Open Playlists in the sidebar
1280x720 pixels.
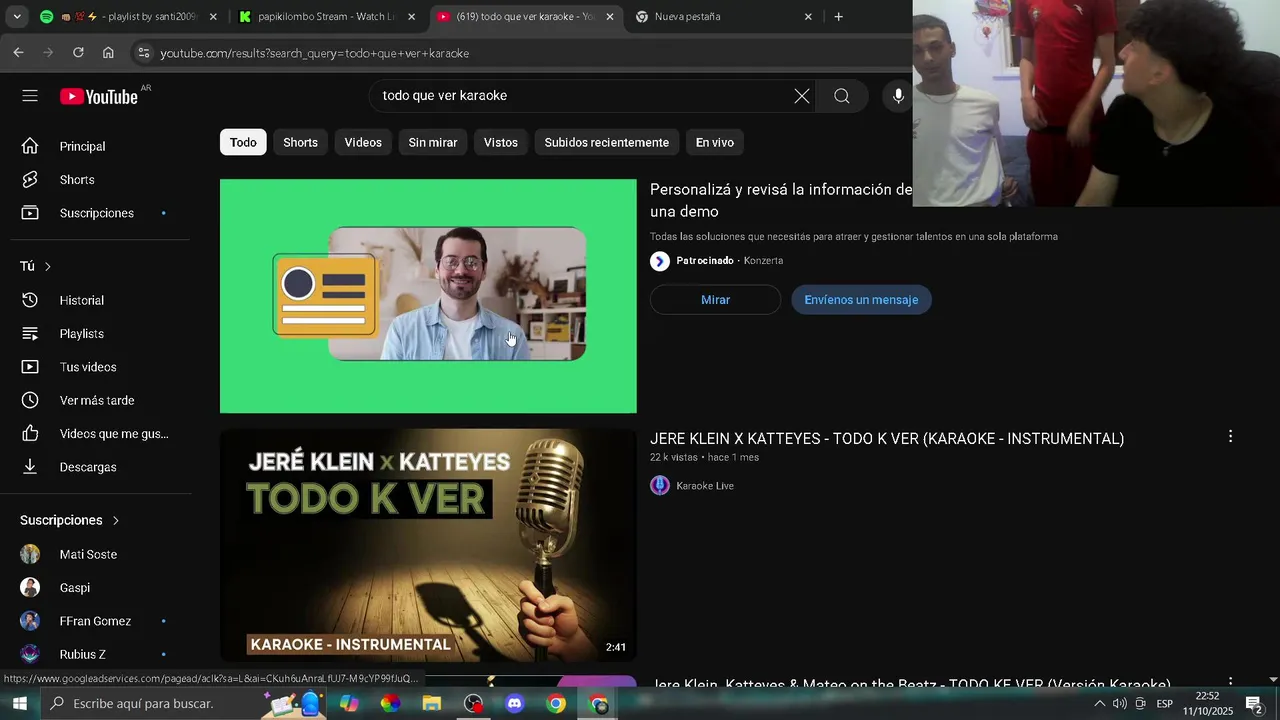pos(100,334)
